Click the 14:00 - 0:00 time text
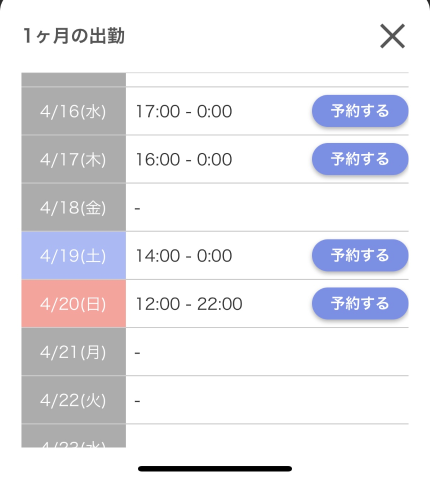Image resolution: width=430 pixels, height=480 pixels. (184, 256)
